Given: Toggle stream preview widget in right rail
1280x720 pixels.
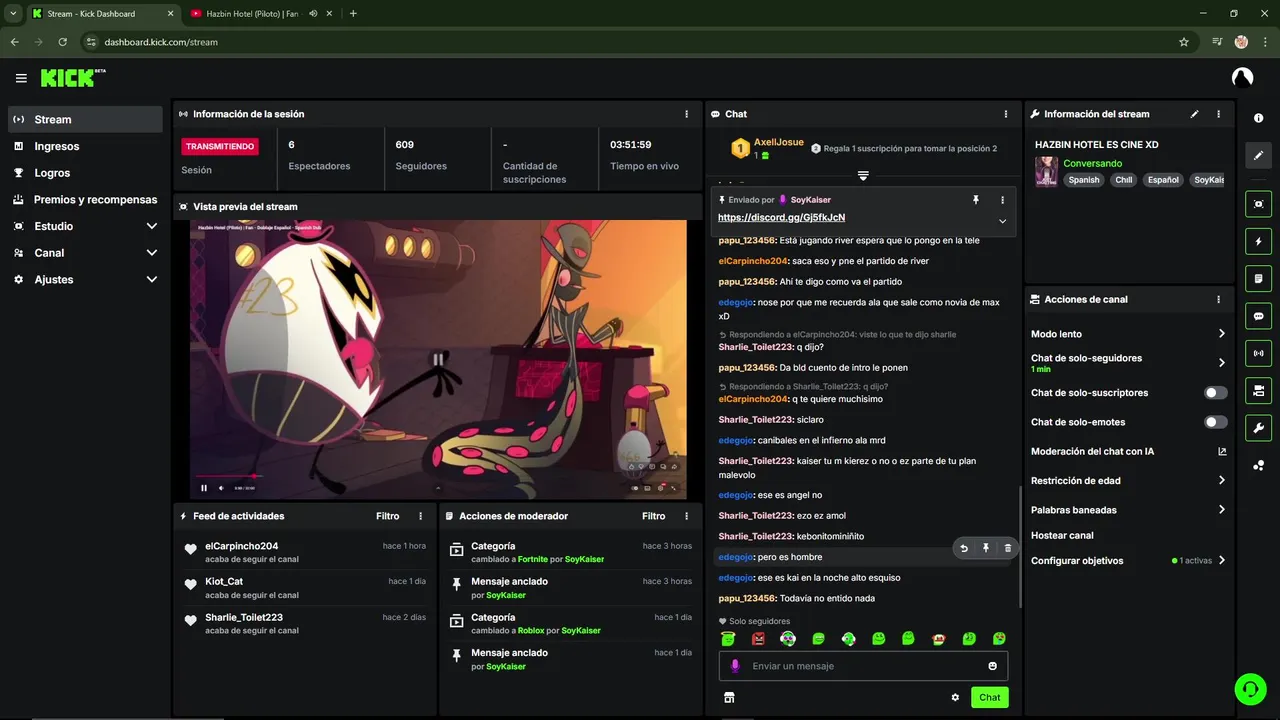Looking at the screenshot, I should point(1258,204).
